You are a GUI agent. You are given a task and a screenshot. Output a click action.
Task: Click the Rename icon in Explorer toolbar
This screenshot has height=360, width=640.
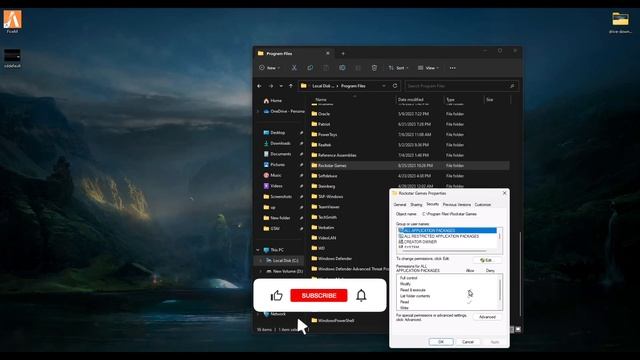tap(342, 68)
